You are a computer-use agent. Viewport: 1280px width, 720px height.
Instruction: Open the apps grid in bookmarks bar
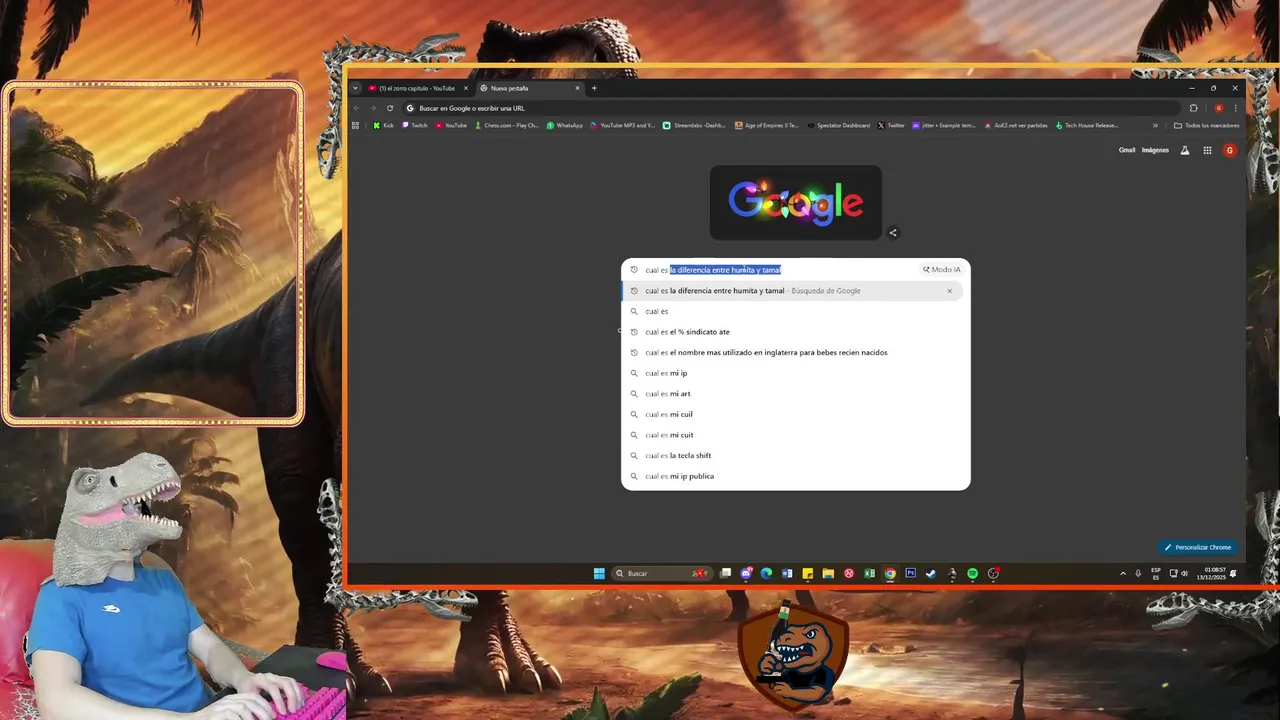click(355, 125)
